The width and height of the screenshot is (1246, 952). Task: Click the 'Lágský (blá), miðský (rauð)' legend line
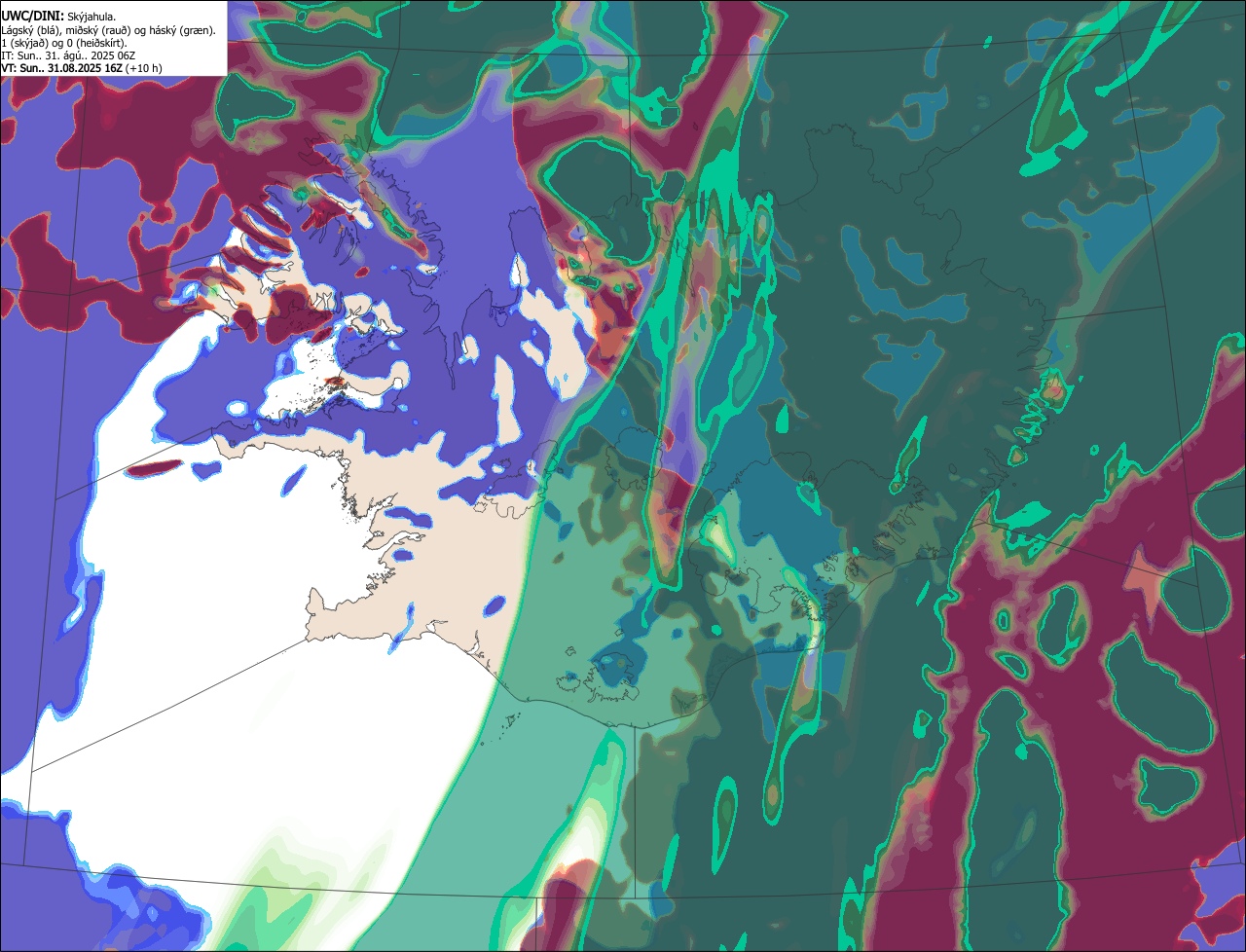(x=108, y=30)
